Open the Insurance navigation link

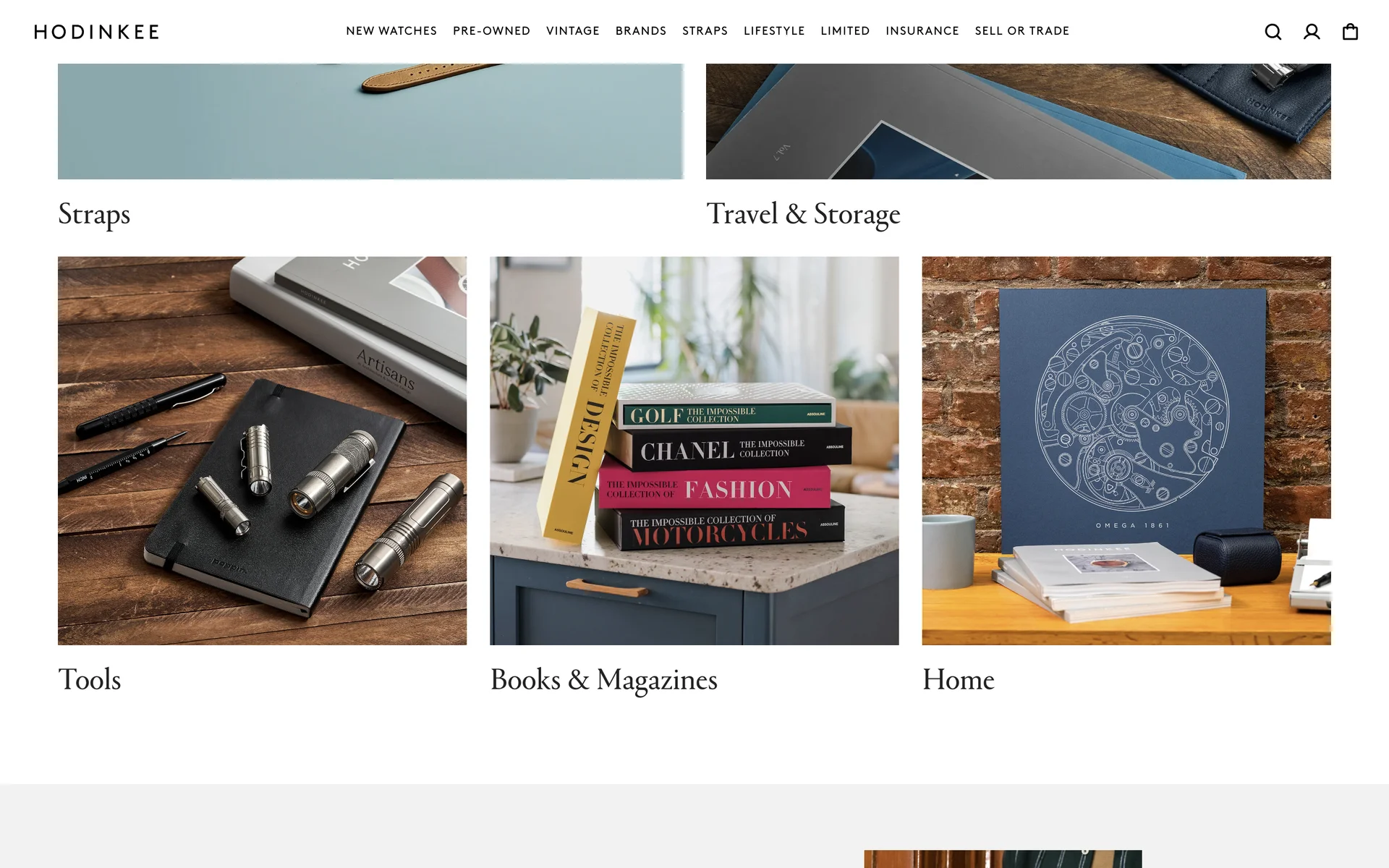(x=922, y=31)
